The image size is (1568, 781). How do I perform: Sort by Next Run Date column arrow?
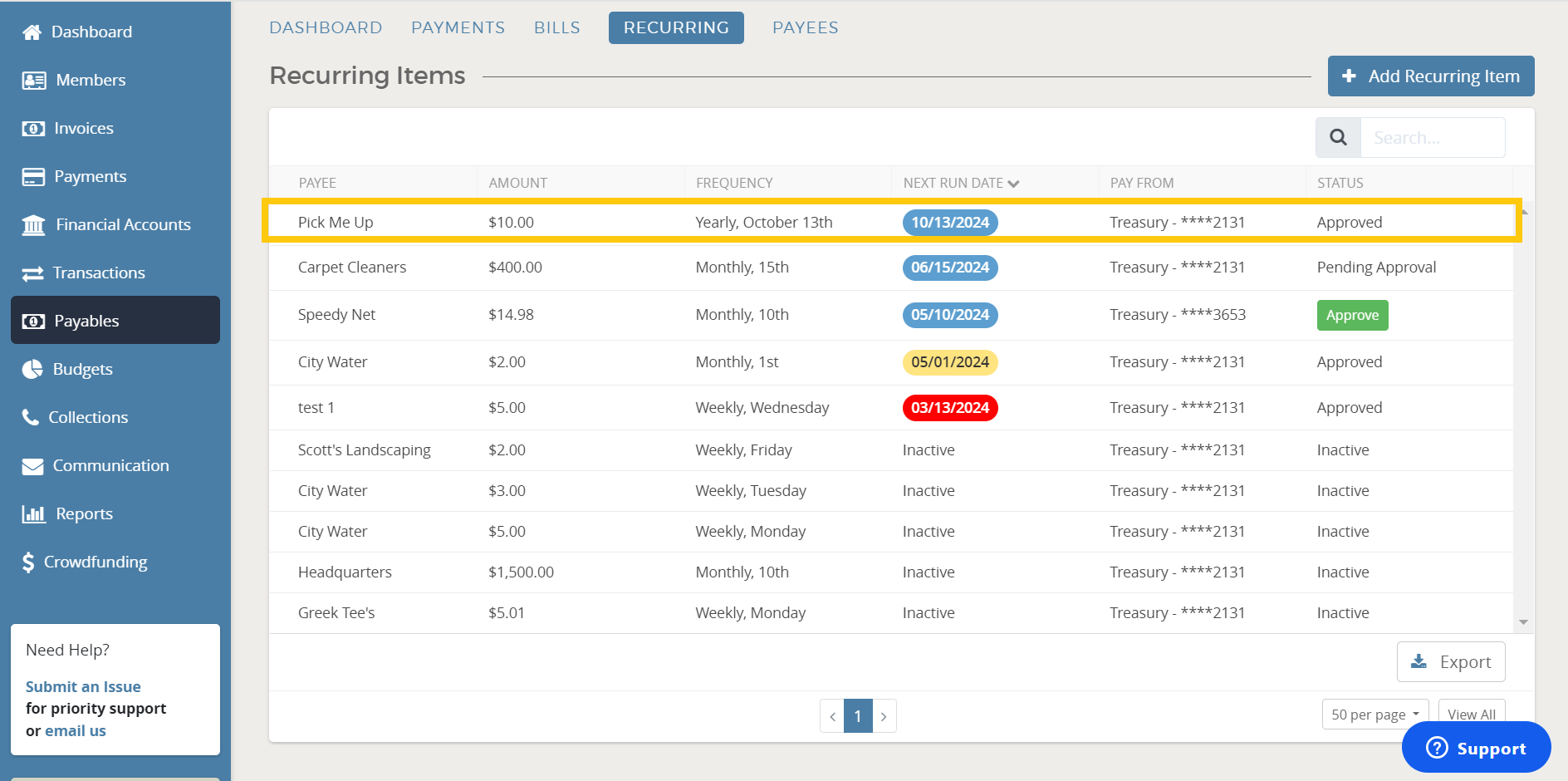coord(1013,184)
